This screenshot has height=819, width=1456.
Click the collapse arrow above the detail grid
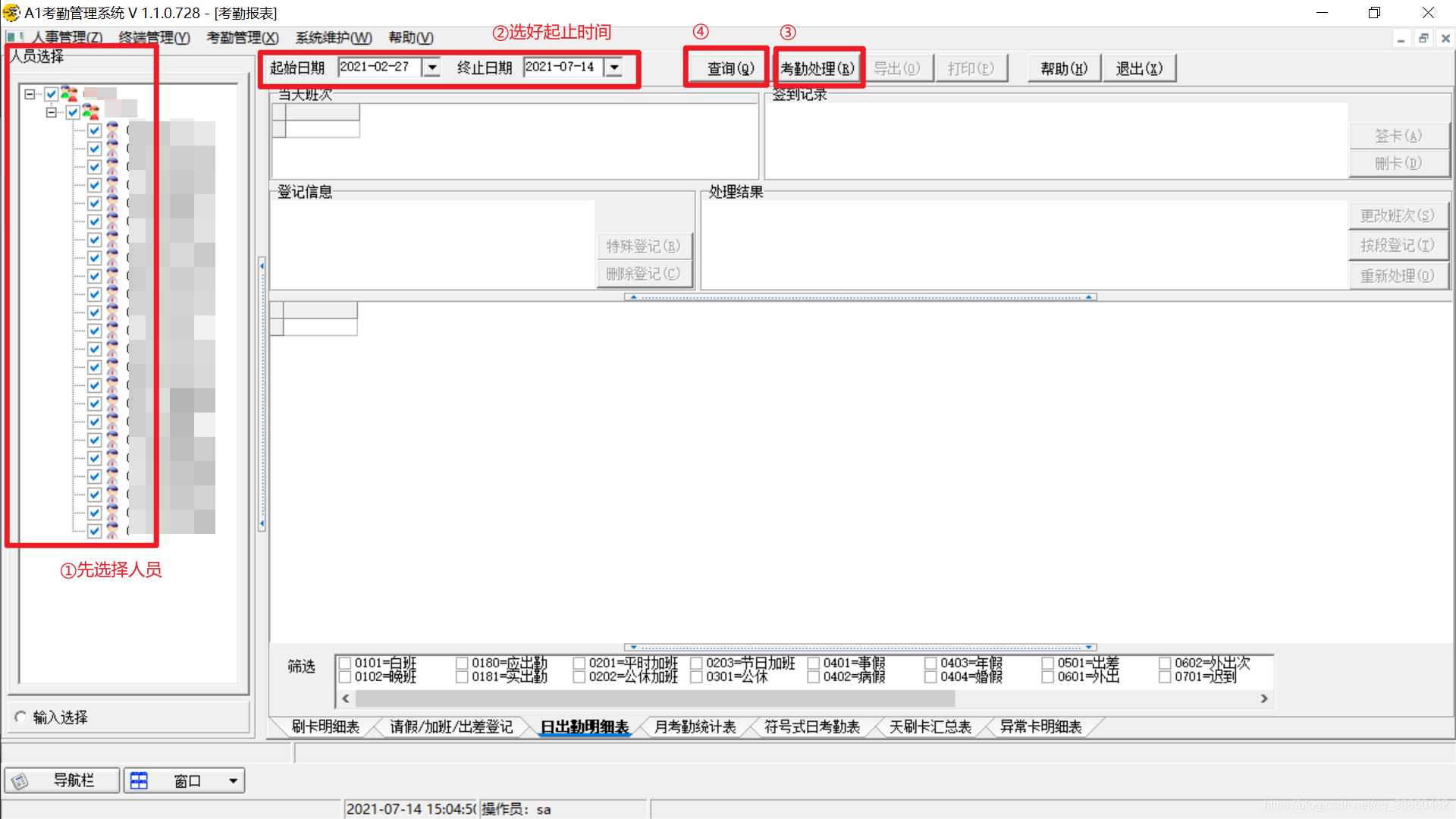633,297
